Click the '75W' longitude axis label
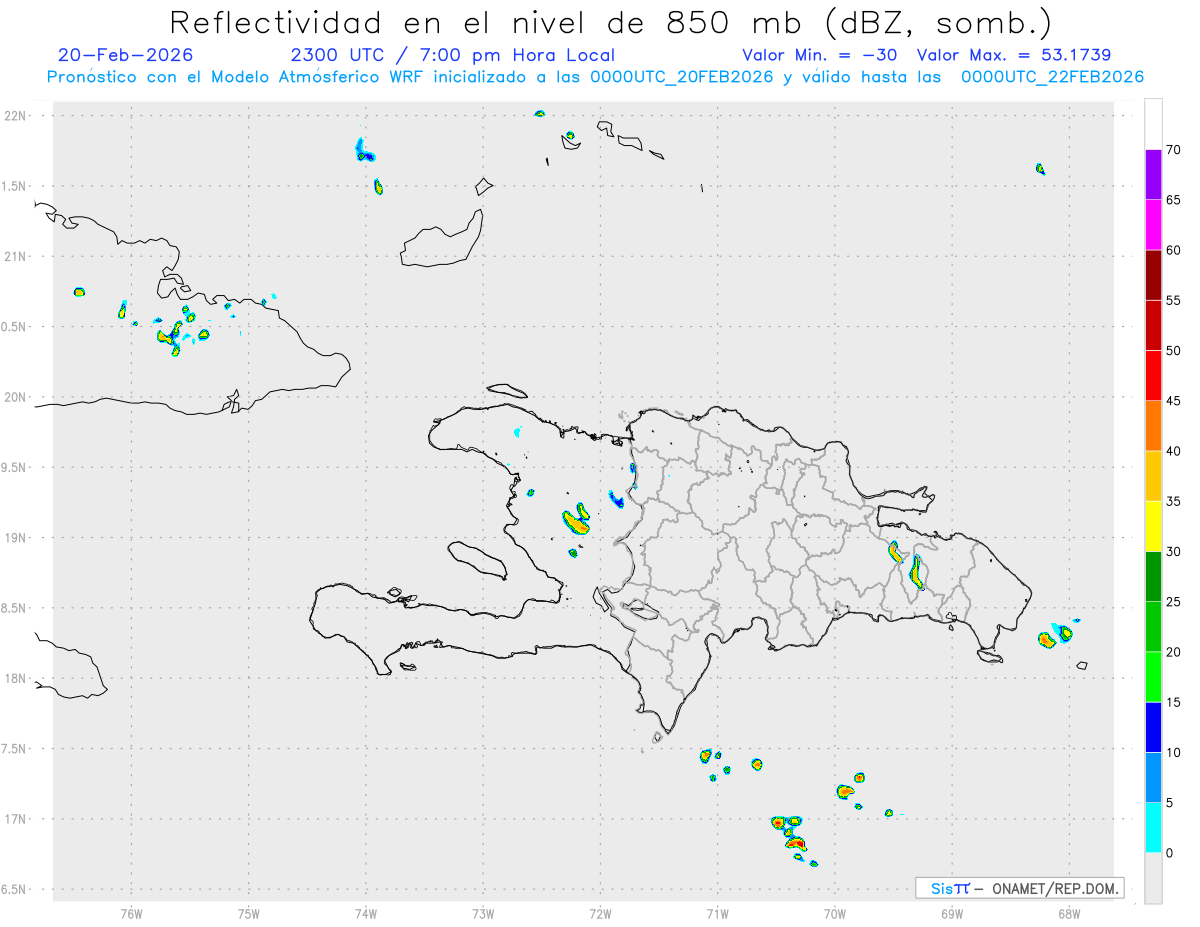The width and height of the screenshot is (1200, 927). click(x=249, y=912)
